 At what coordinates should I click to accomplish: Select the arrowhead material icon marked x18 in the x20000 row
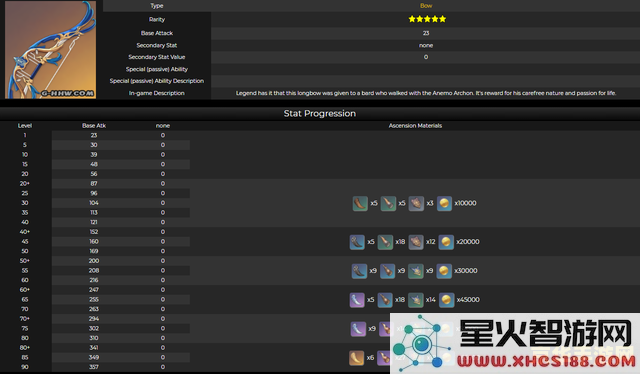coord(385,242)
